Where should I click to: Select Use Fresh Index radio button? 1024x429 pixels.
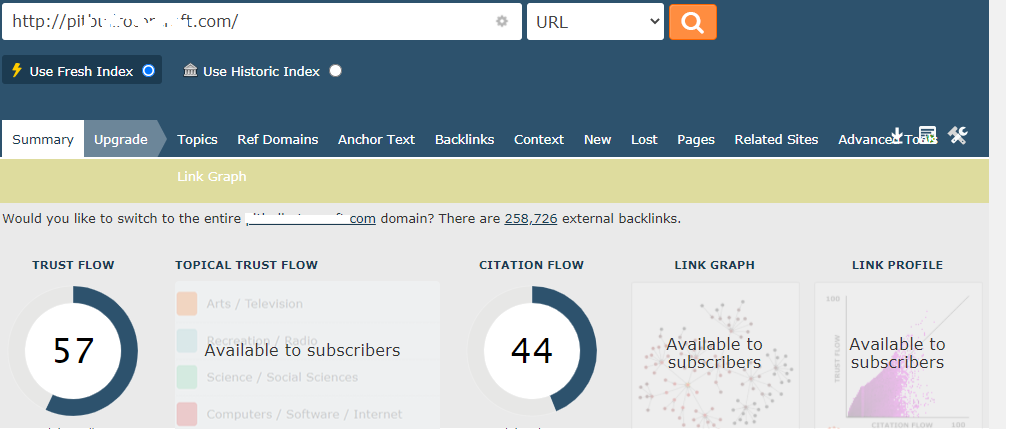(x=148, y=71)
